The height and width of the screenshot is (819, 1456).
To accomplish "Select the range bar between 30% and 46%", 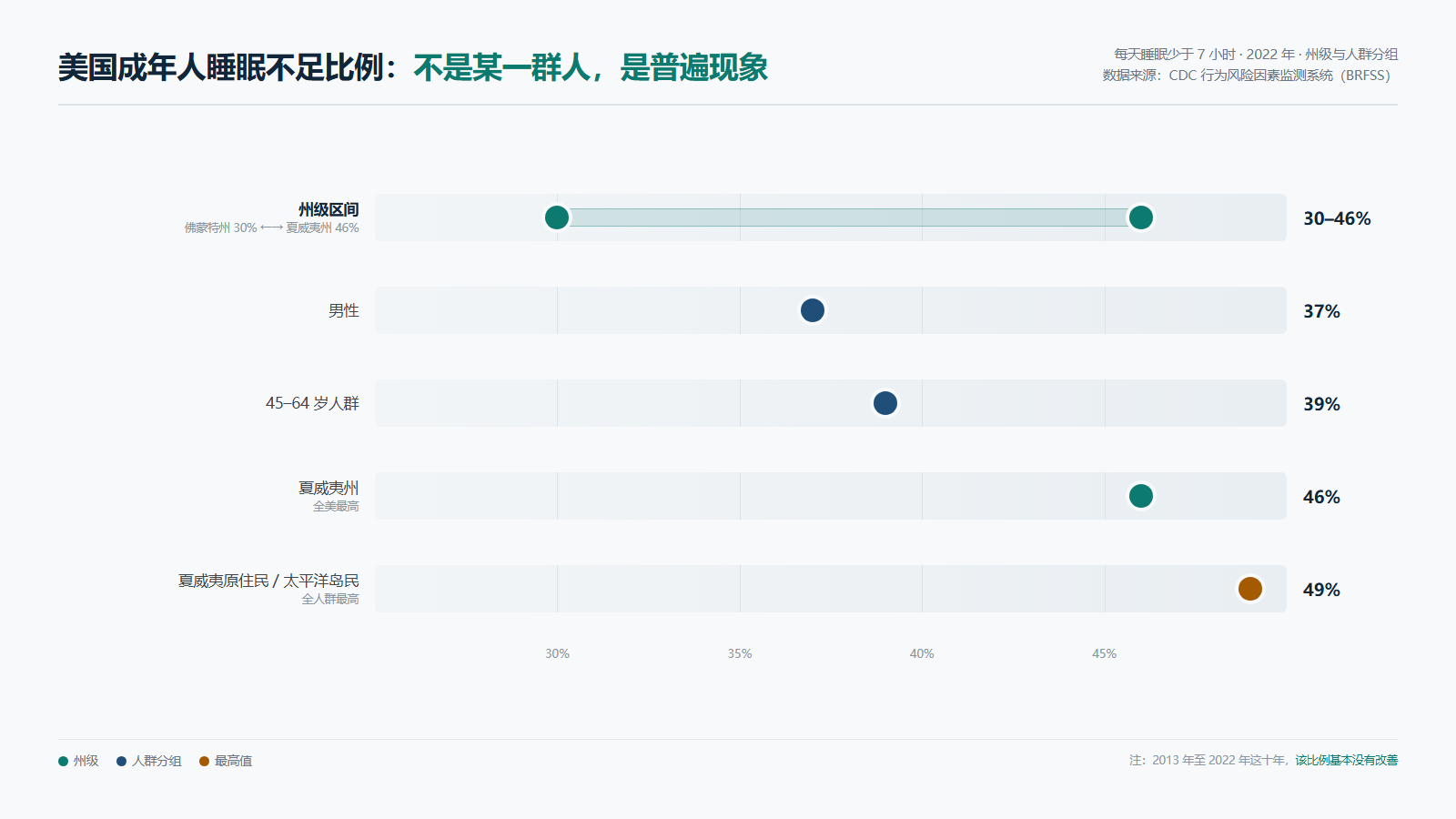I will [x=849, y=217].
